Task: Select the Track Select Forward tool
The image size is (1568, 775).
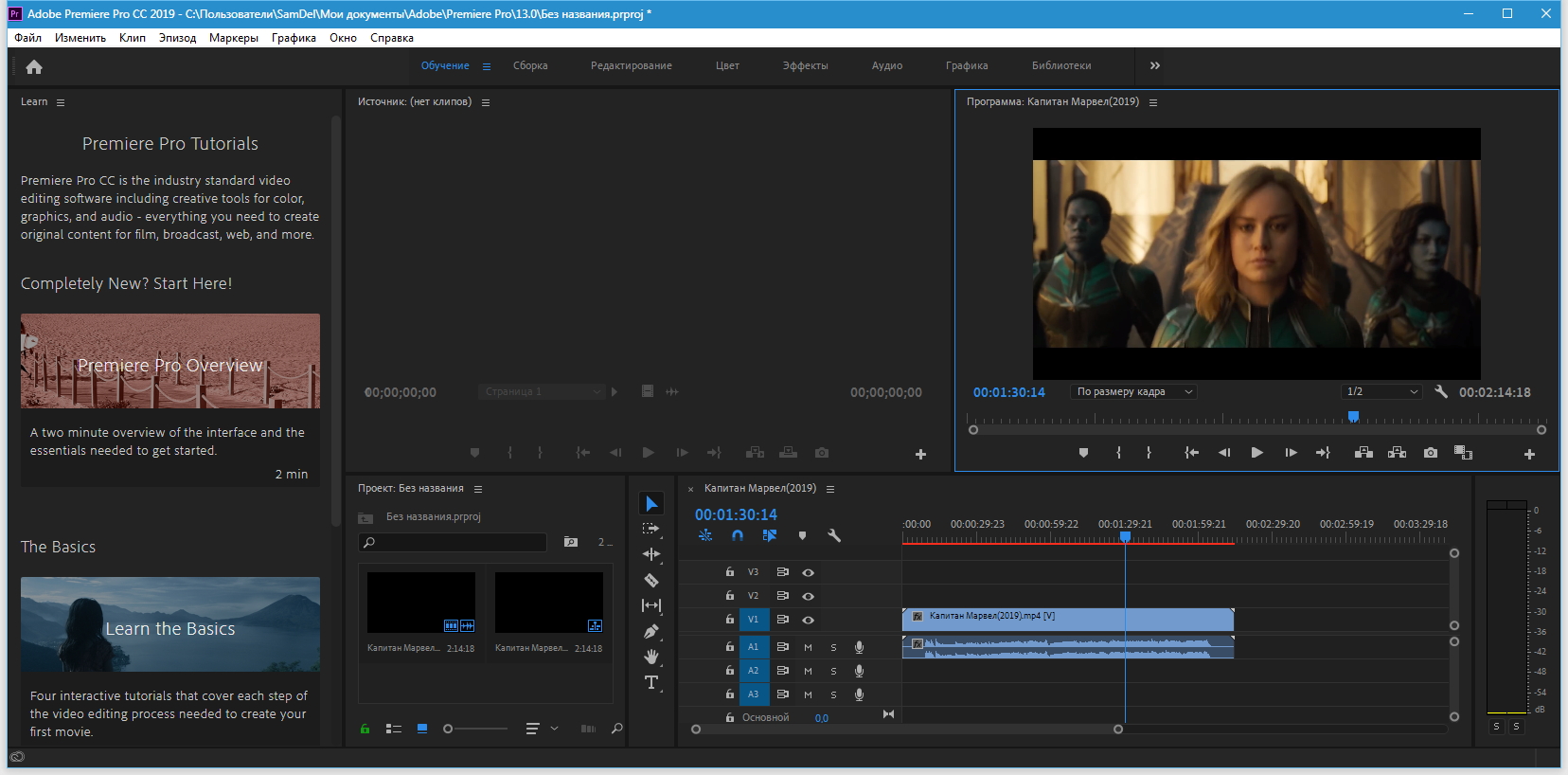Action: pyautogui.click(x=651, y=529)
